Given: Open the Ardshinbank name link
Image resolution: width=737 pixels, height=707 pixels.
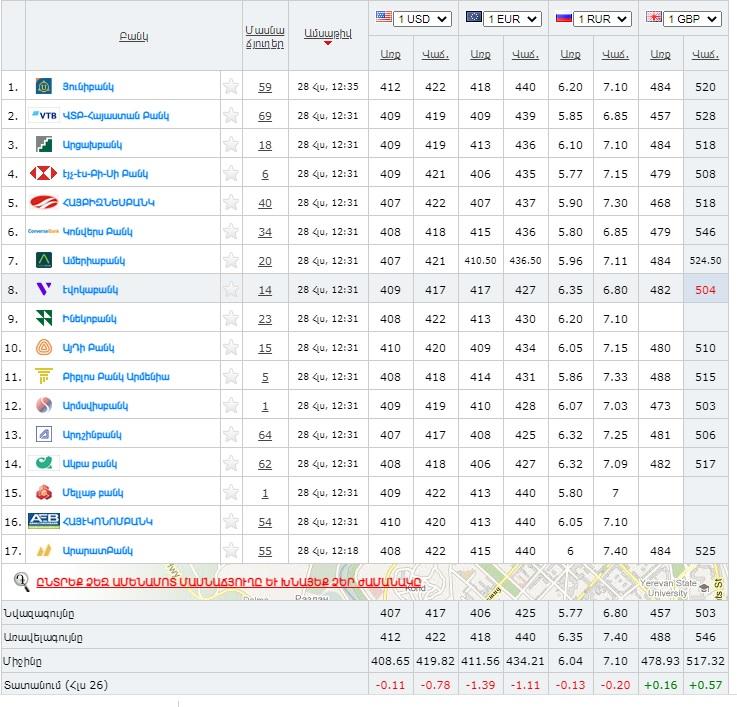Looking at the screenshot, I should pyautogui.click(x=93, y=435).
